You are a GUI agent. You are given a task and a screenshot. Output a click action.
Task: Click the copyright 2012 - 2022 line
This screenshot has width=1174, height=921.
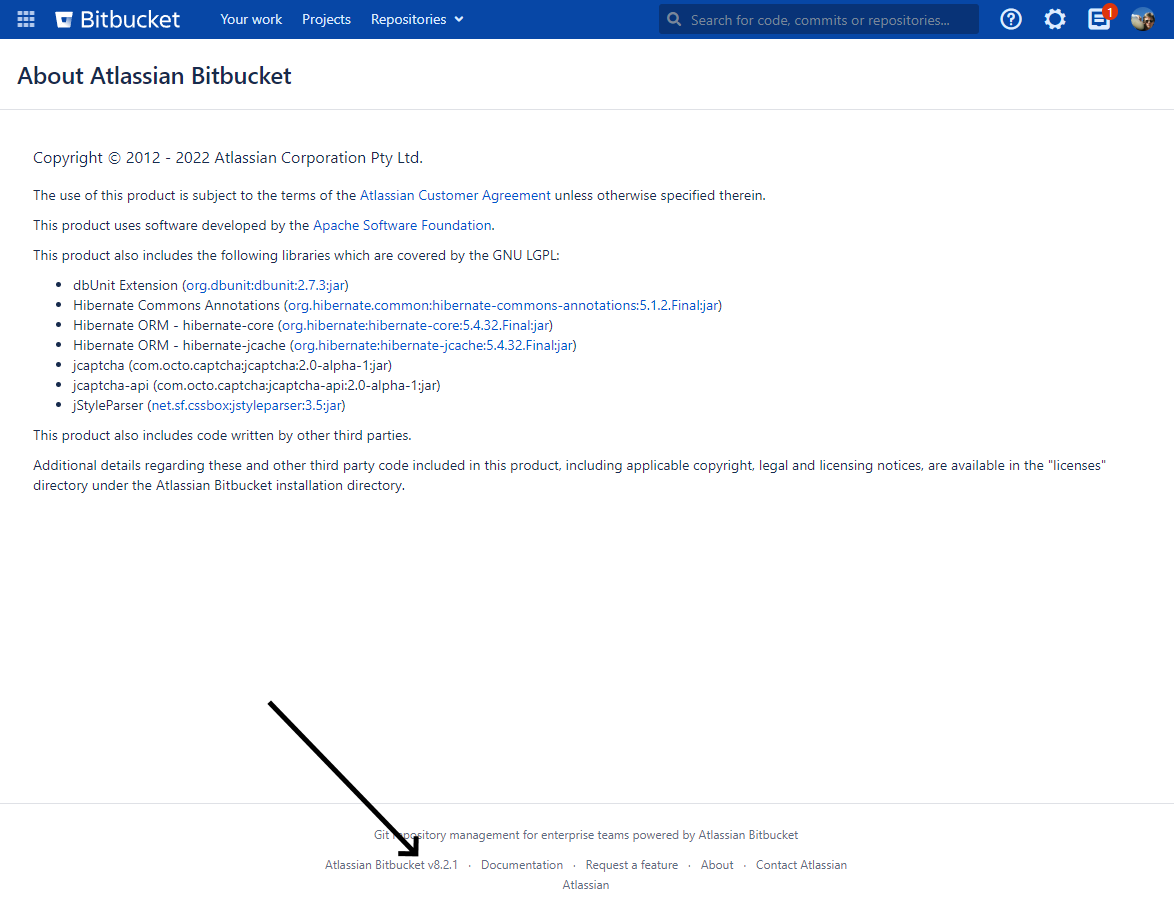coord(228,158)
